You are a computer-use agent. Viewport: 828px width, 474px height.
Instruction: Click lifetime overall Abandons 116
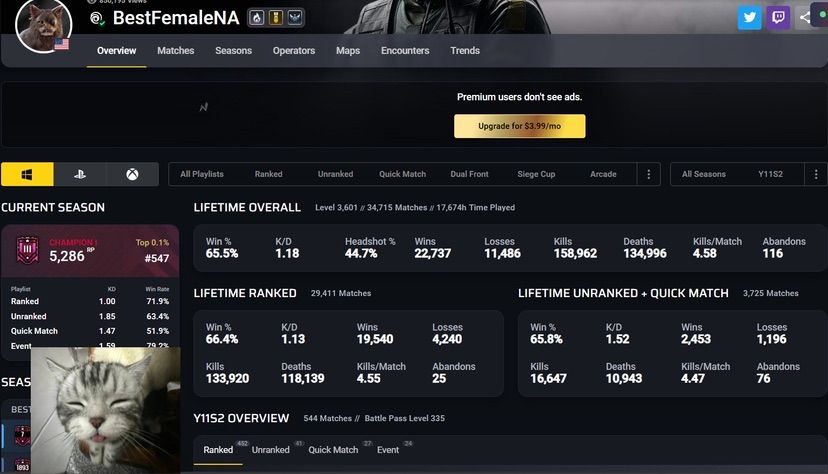coord(784,248)
